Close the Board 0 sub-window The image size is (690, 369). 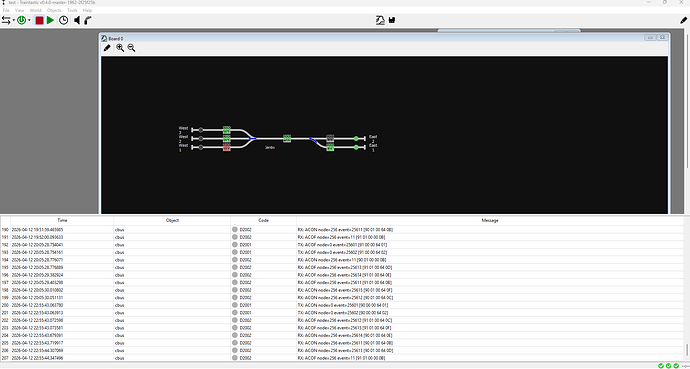point(662,38)
